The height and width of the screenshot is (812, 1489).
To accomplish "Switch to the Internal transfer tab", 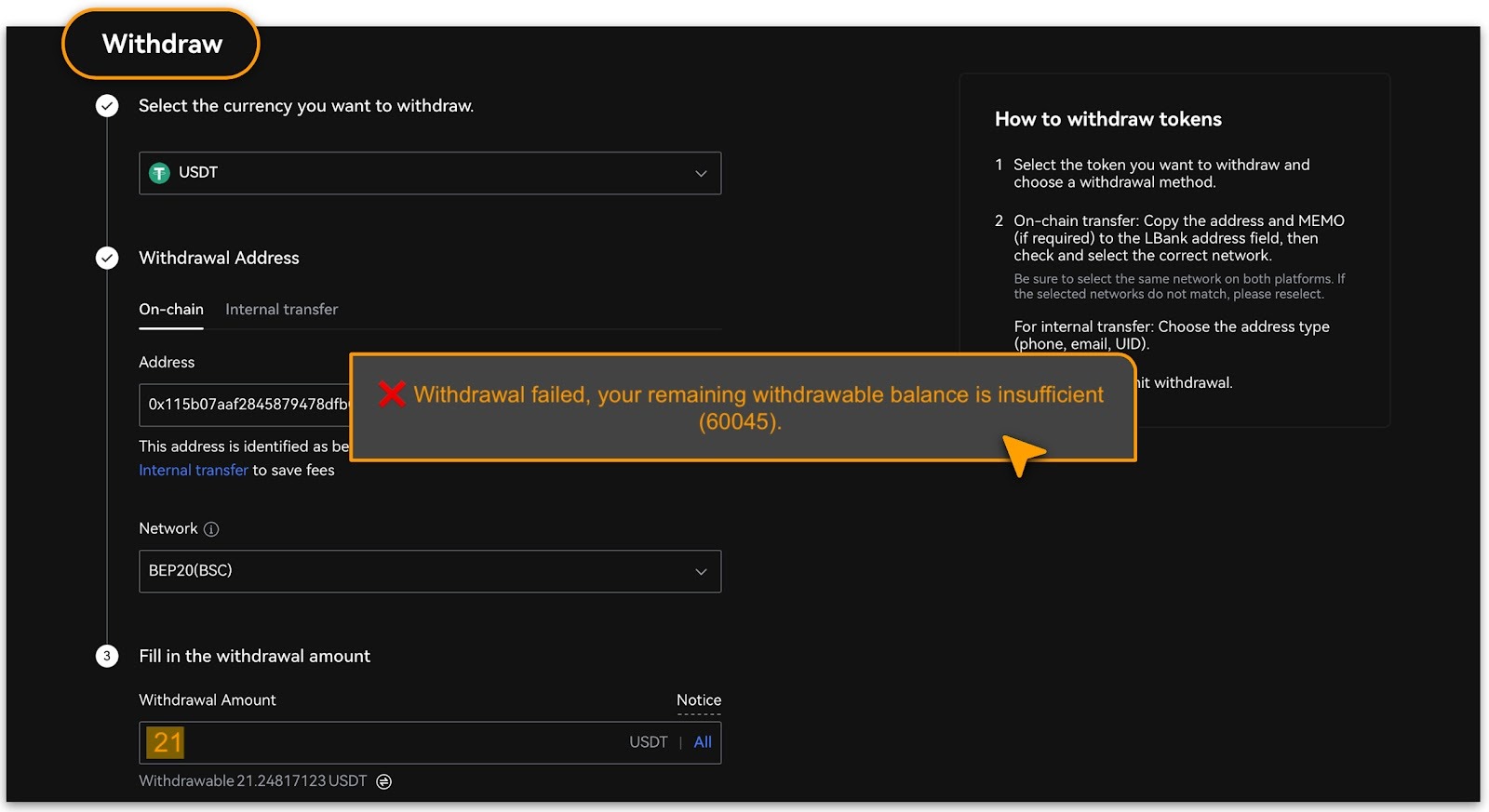I will (281, 310).
